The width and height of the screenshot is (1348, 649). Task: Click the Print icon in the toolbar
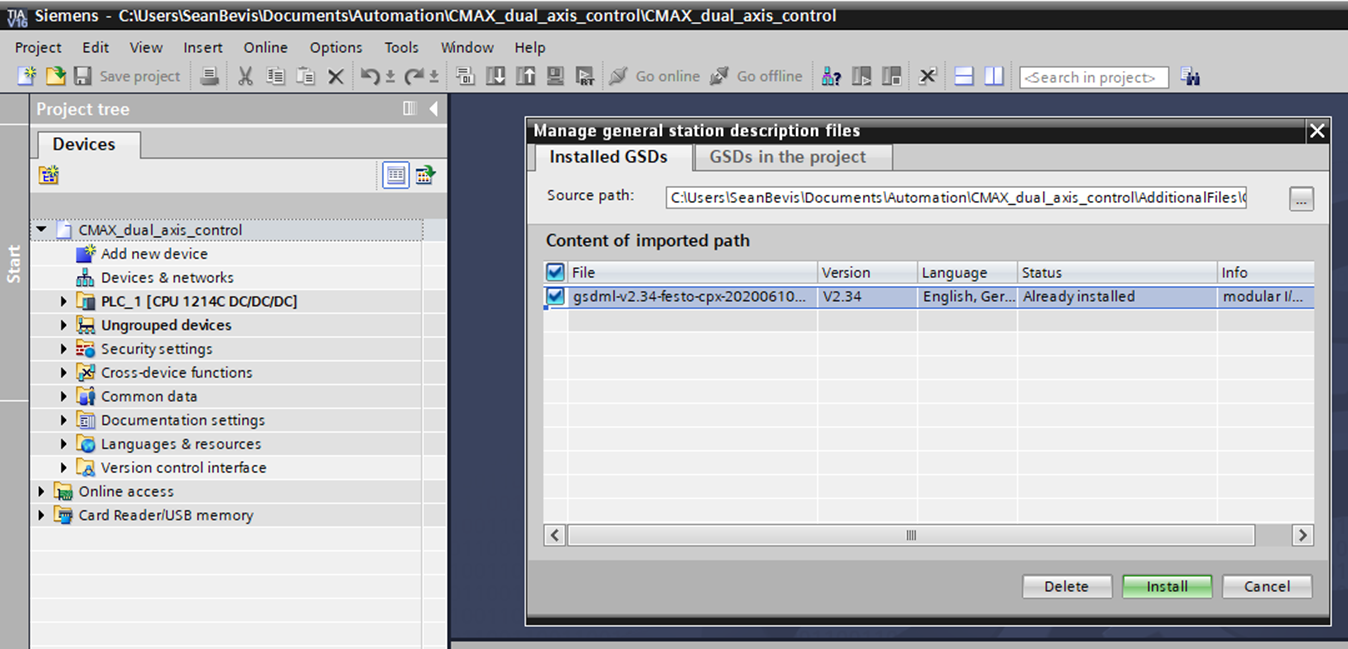[x=209, y=76]
